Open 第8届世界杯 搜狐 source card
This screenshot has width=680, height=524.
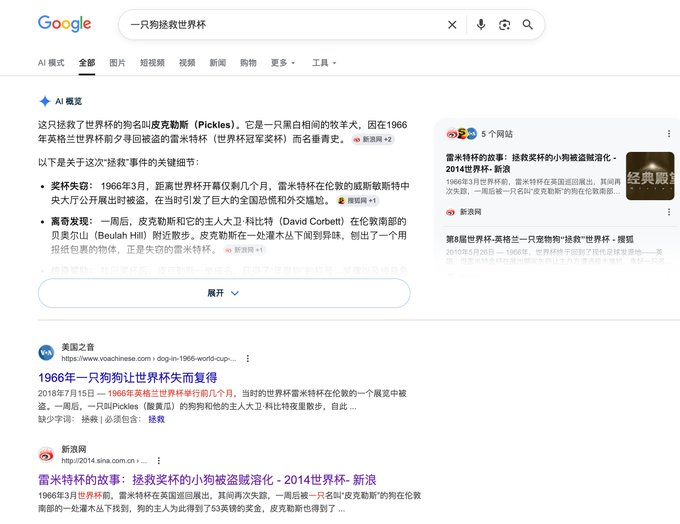click(x=539, y=239)
